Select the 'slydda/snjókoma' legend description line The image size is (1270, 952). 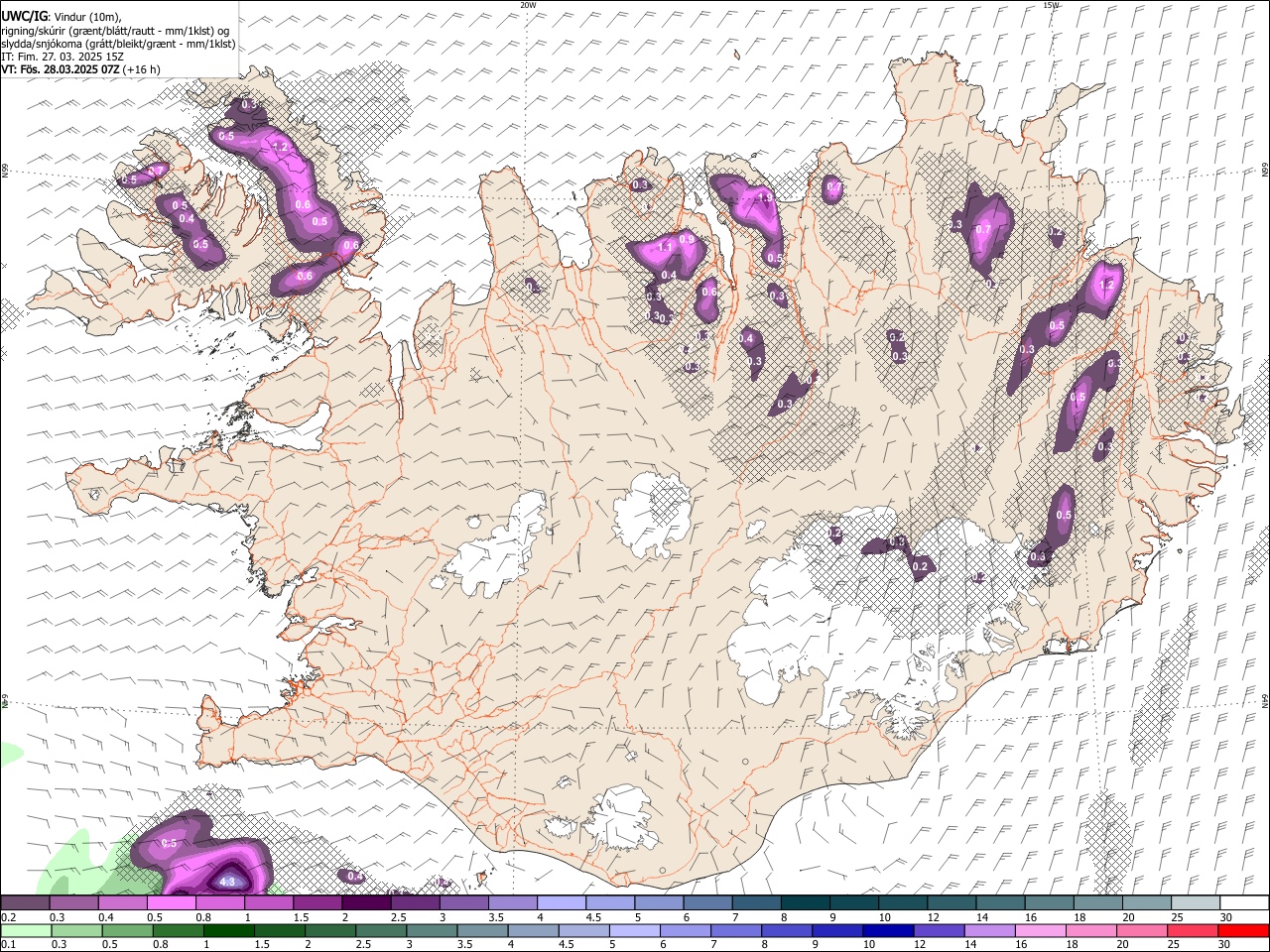(118, 44)
